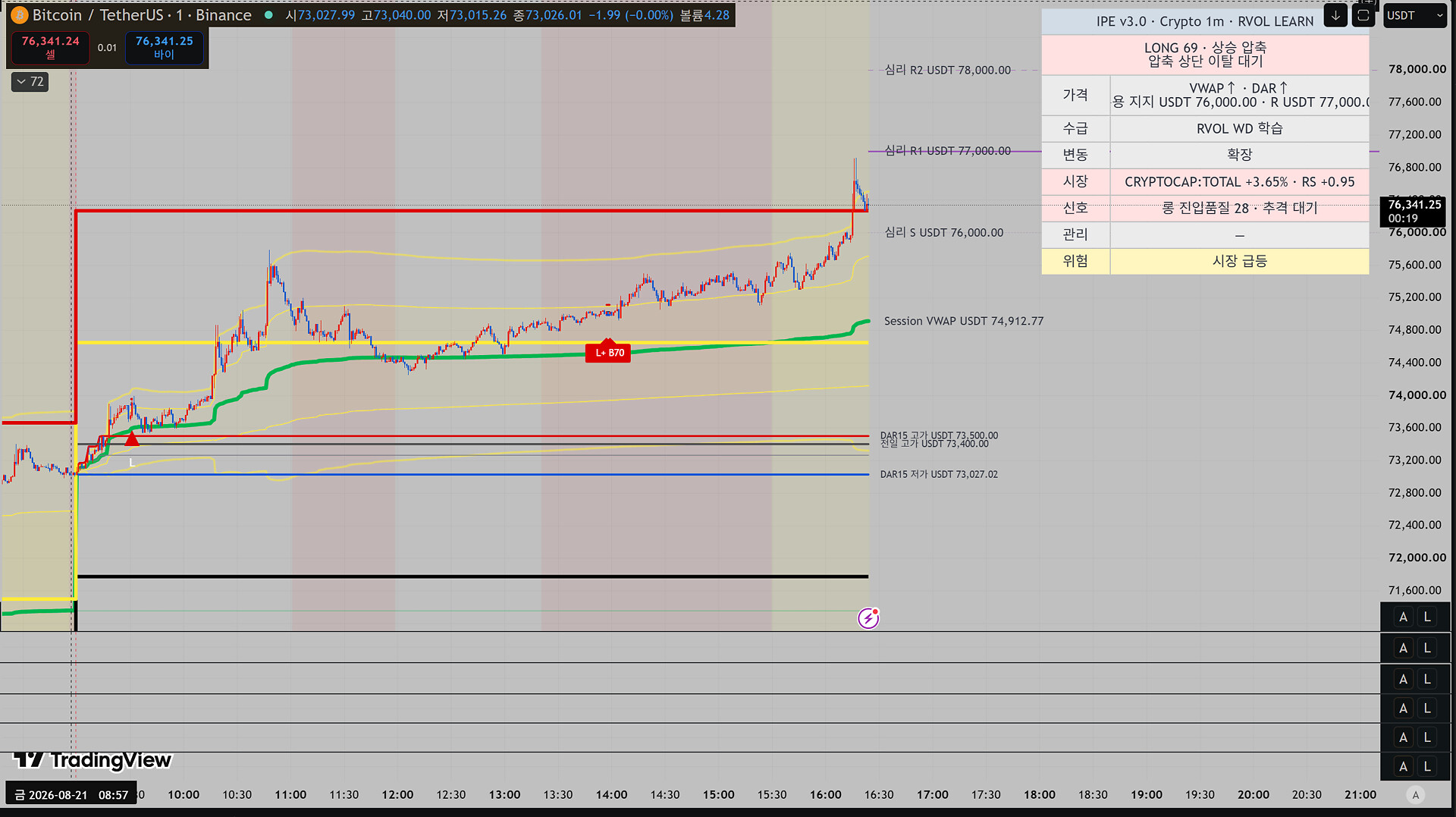
Task: Click the 관리 row label
Action: pos(1075,234)
